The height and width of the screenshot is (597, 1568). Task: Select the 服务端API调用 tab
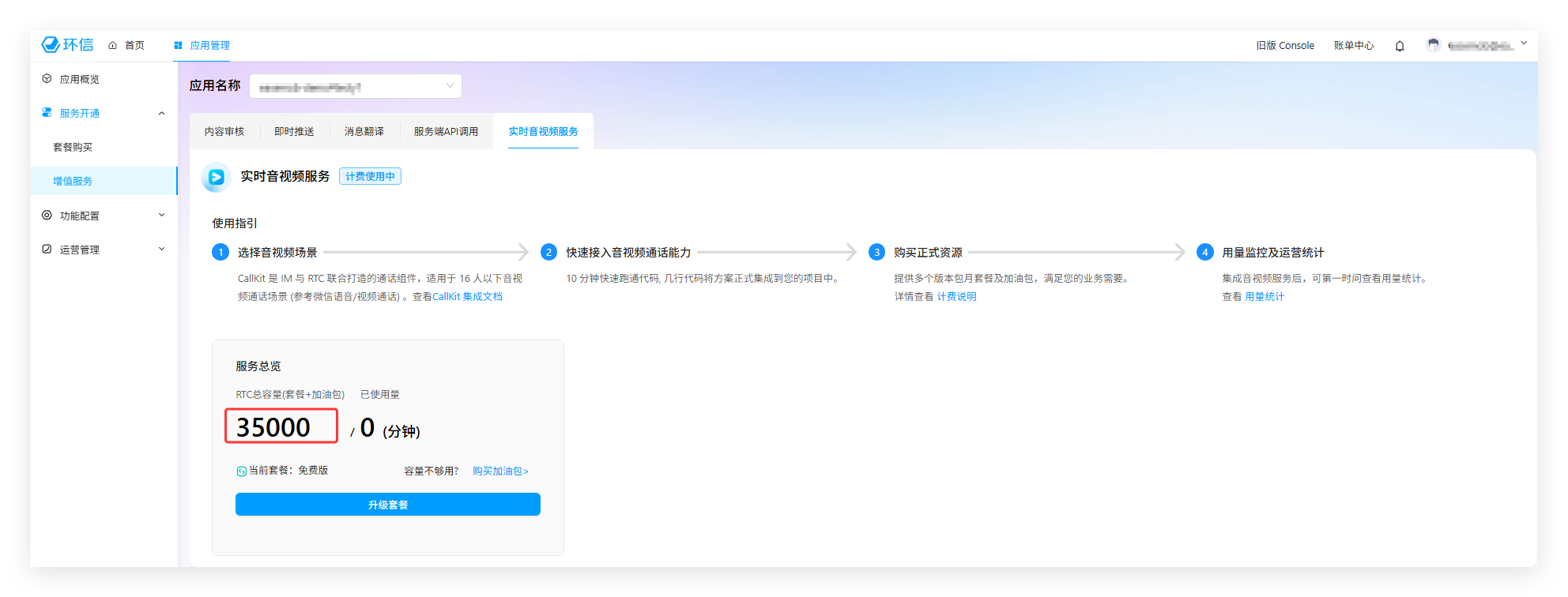pyautogui.click(x=446, y=132)
